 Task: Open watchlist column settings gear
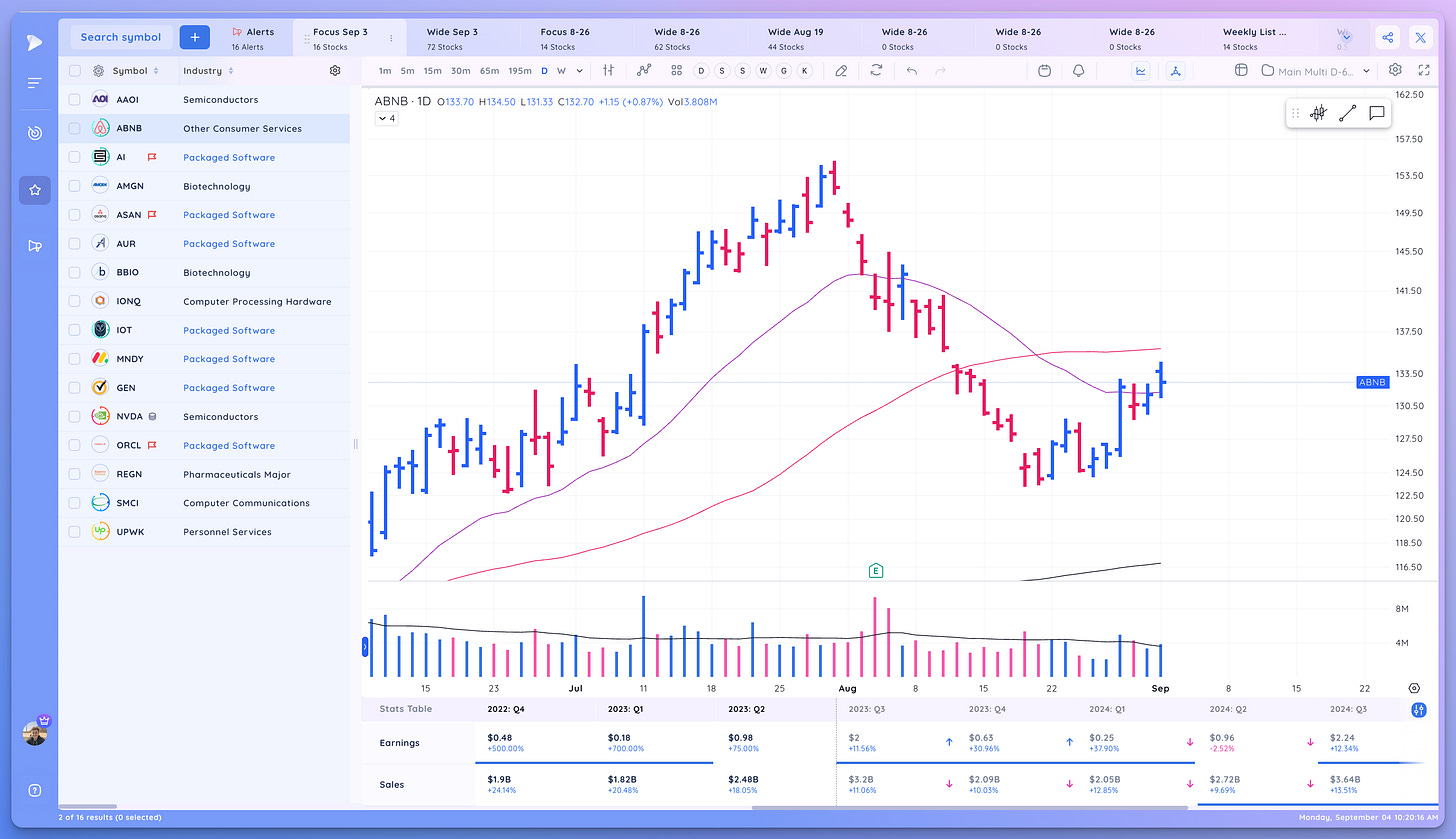pyautogui.click(x=335, y=71)
